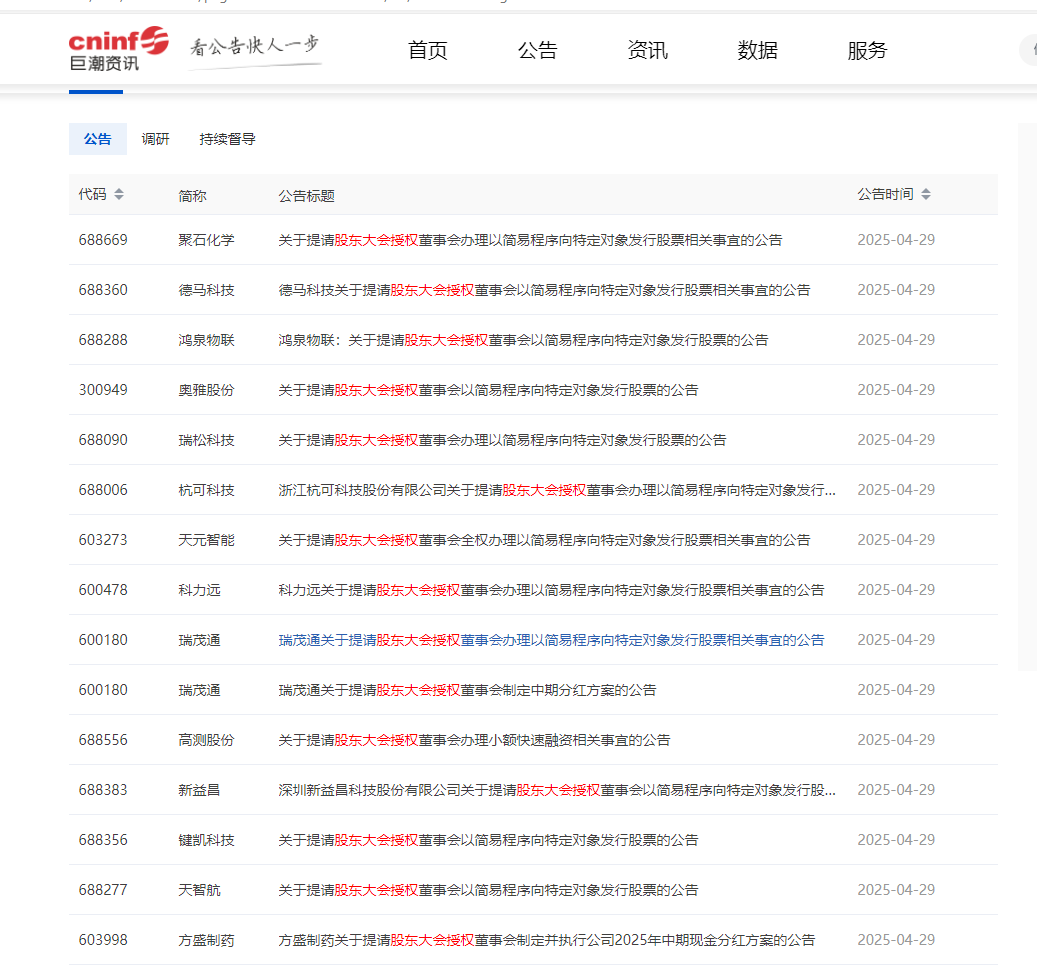Click stock code 688356
This screenshot has height=975, width=1037.
click(103, 840)
